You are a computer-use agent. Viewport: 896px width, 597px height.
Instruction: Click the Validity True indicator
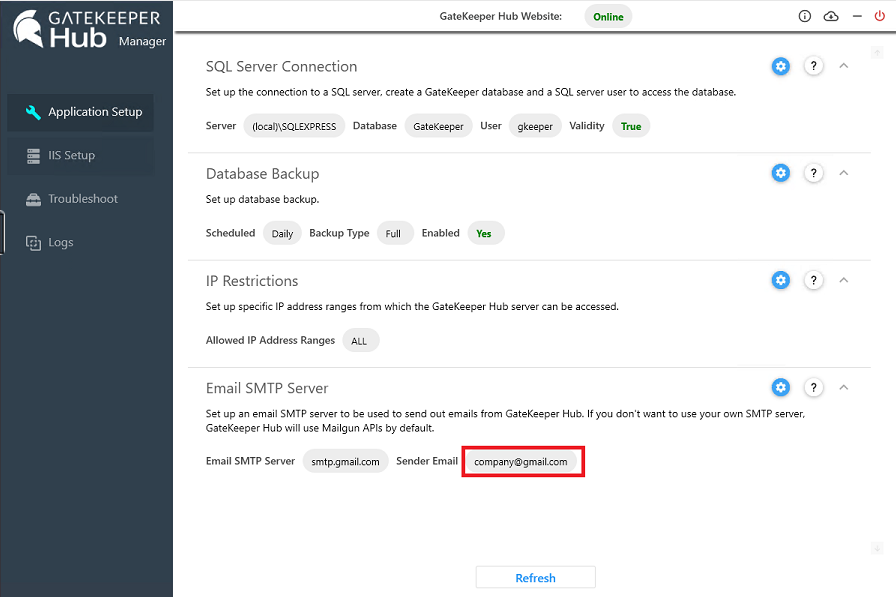point(630,127)
